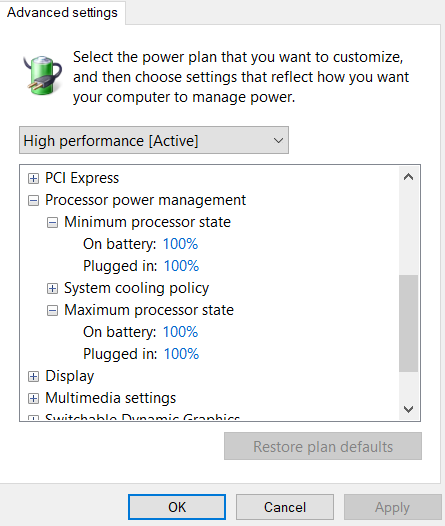The width and height of the screenshot is (445, 526).
Task: Edit Maximum processor state On battery value
Action: point(180,332)
